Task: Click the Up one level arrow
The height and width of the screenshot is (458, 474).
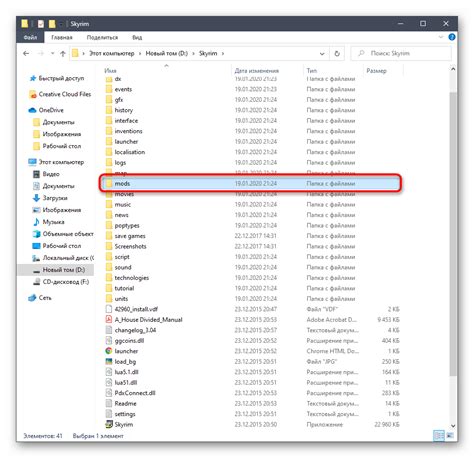Action: [x=62, y=53]
